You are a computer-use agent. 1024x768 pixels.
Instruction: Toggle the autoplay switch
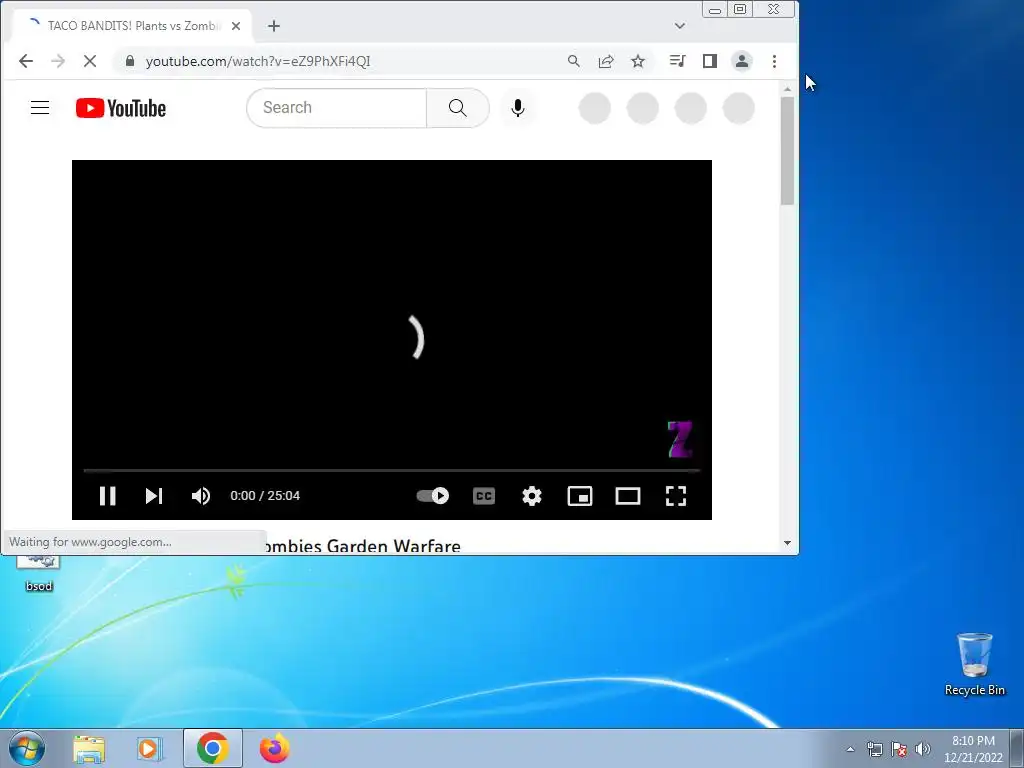point(432,496)
